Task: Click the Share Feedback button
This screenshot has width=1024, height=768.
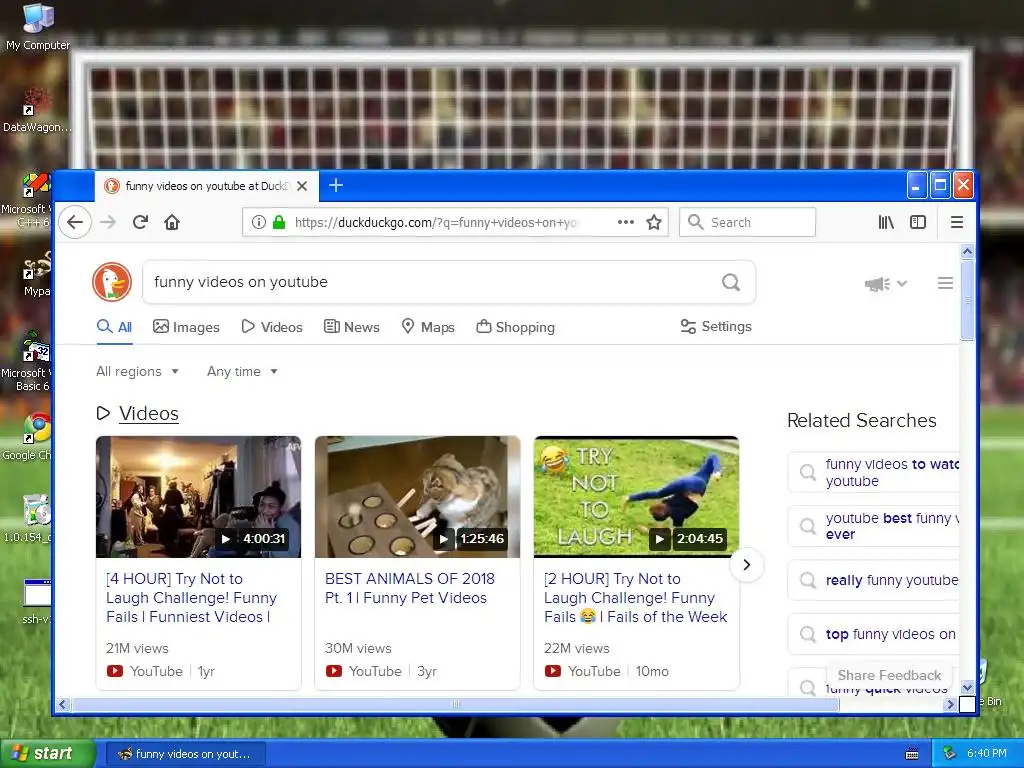Action: pyautogui.click(x=889, y=675)
